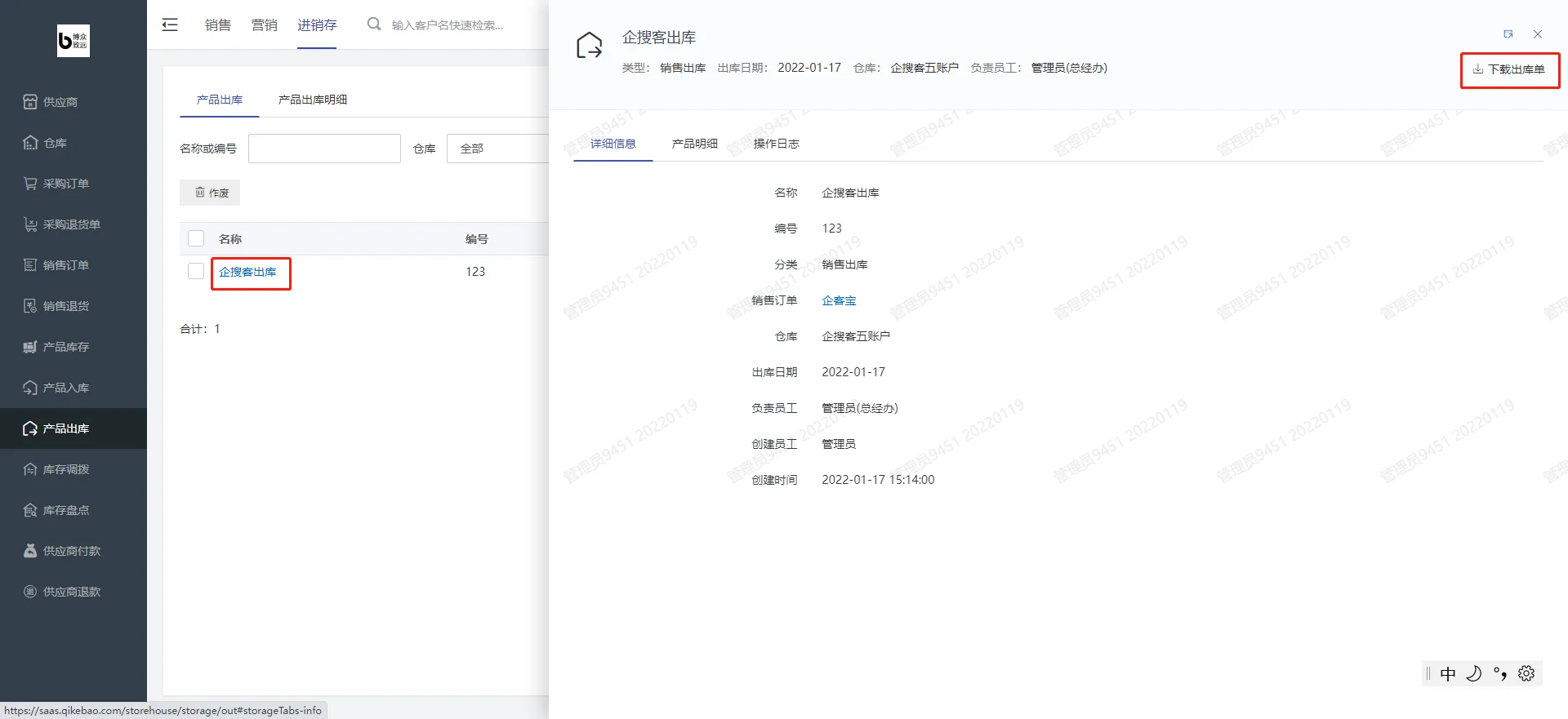Switch to 营销 top menu
Image resolution: width=1568 pixels, height=719 pixels.
click(x=265, y=25)
